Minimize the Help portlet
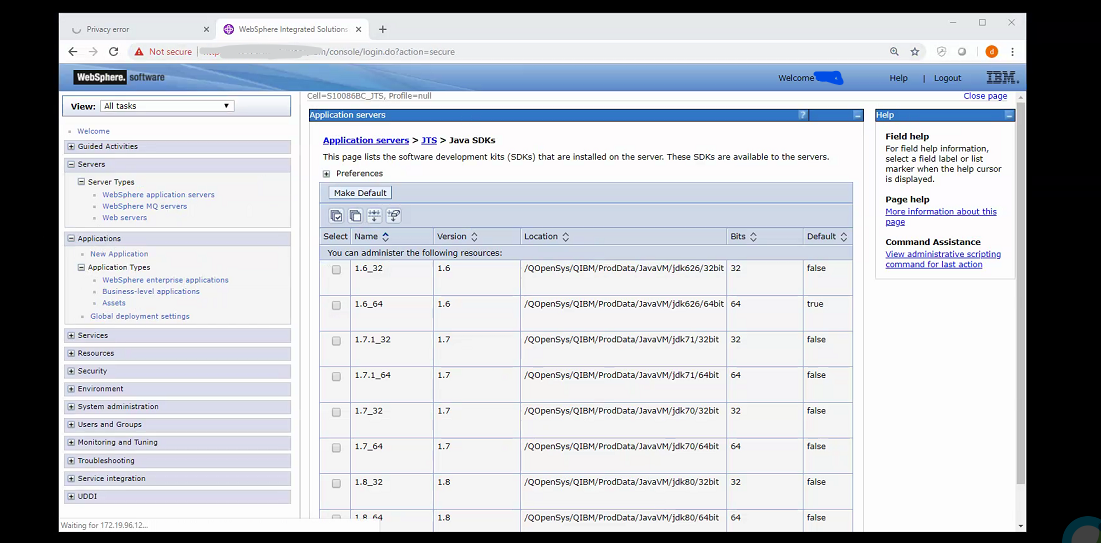This screenshot has height=543, width=1101. (1009, 115)
